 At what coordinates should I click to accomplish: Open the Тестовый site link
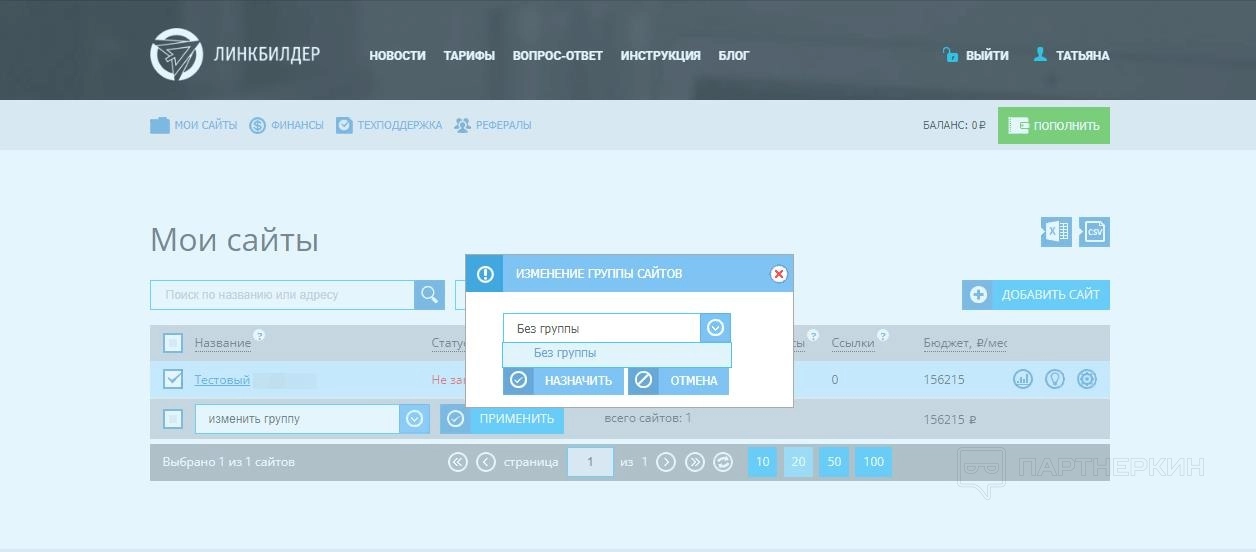point(222,380)
